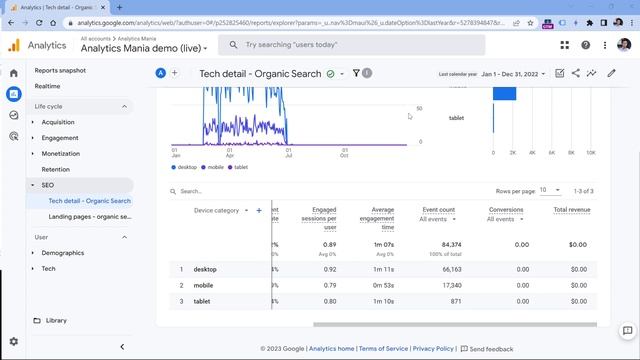Collapse the Life cycle section
This screenshot has height=360, width=640.
(x=124, y=107)
